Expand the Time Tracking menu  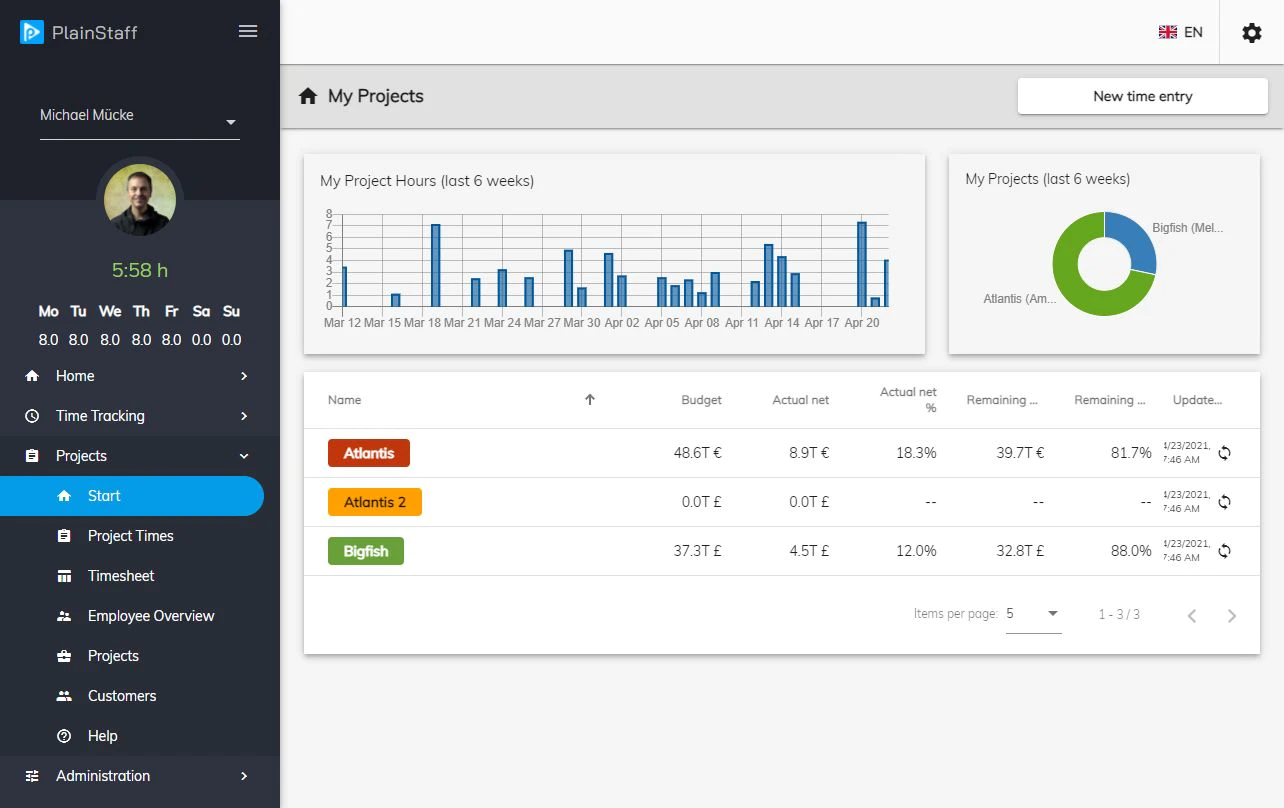click(x=140, y=416)
